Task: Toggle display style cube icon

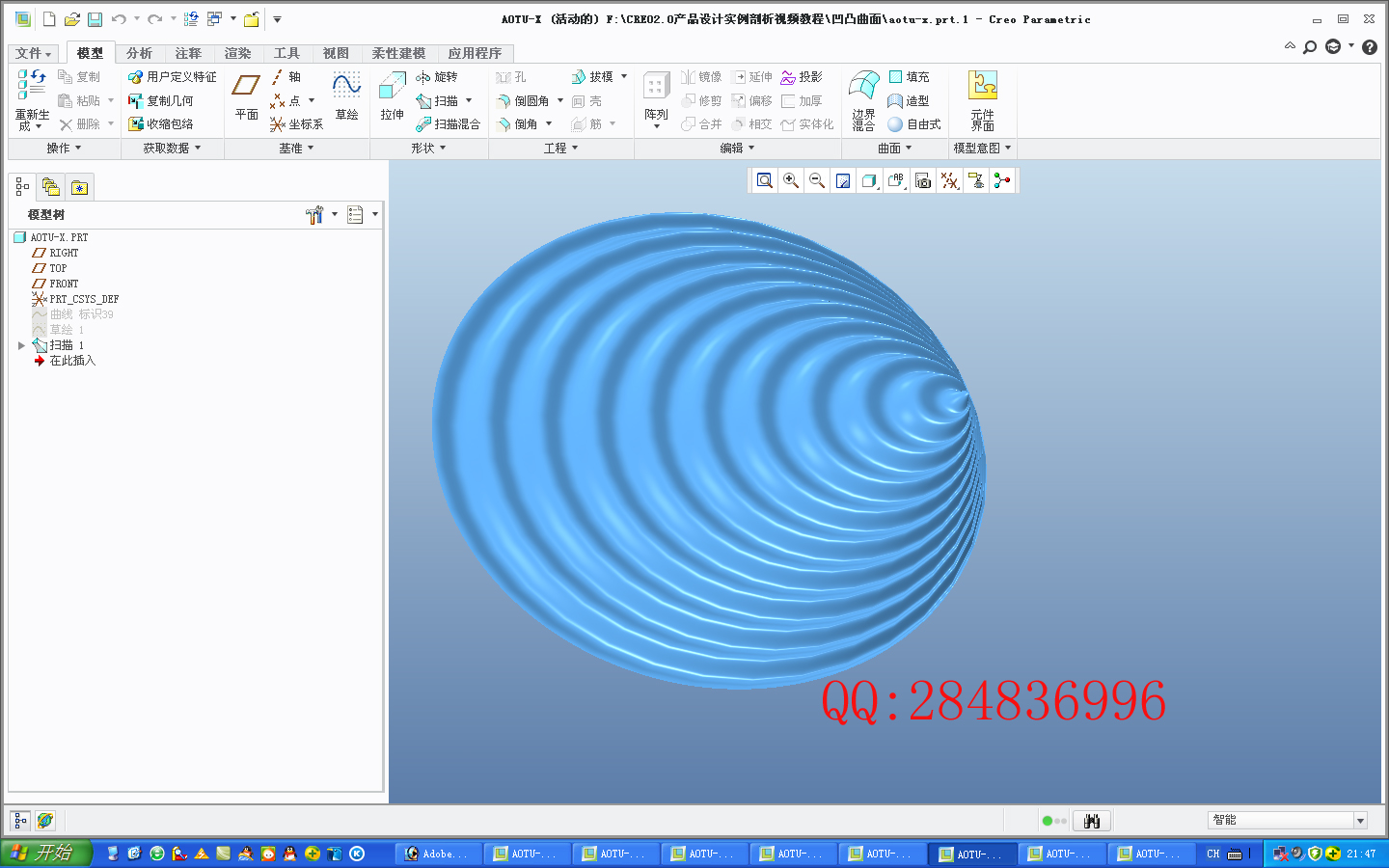Action: 869,180
